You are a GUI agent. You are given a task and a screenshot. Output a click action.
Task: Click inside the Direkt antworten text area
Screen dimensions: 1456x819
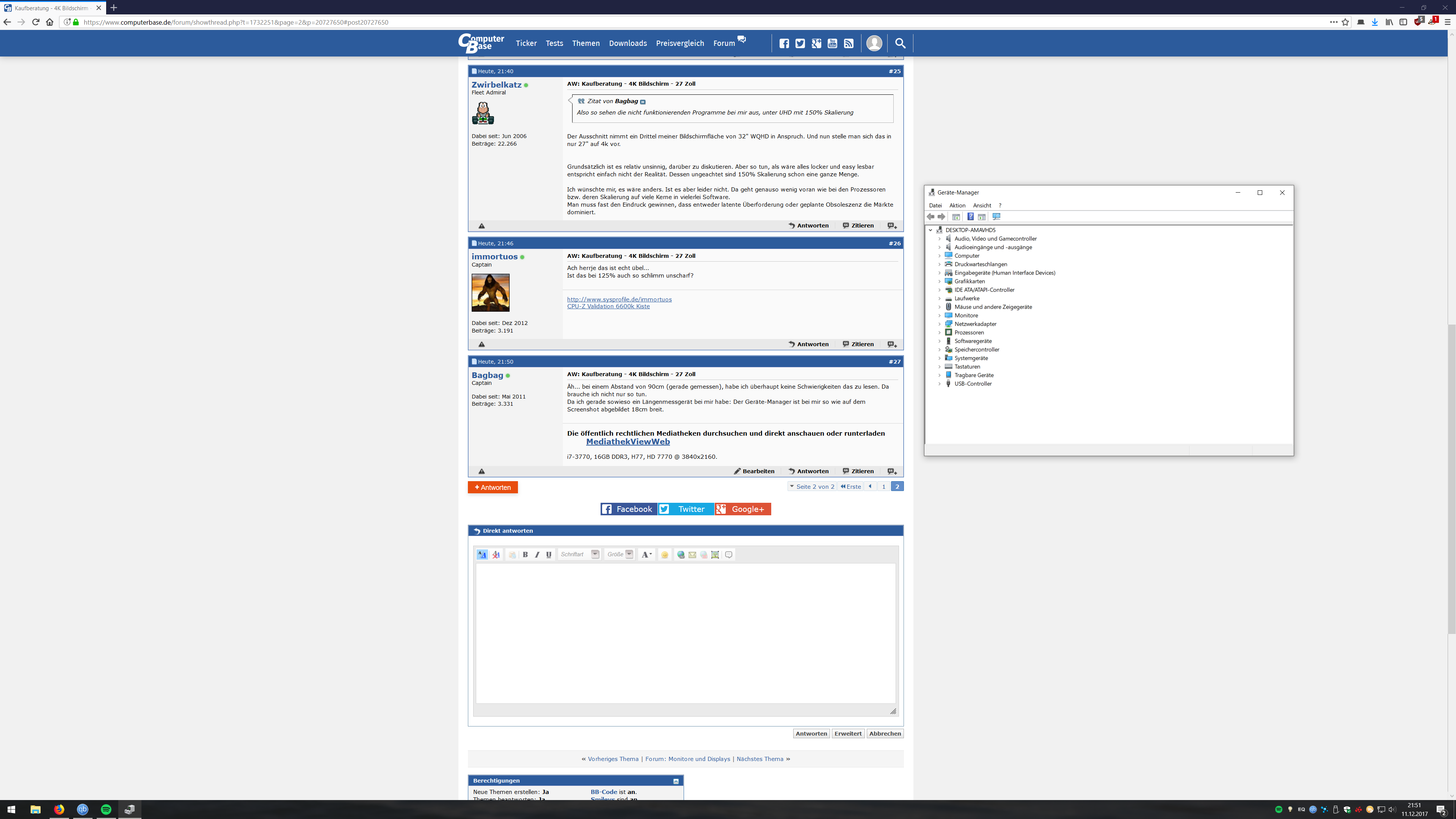pyautogui.click(x=685, y=633)
